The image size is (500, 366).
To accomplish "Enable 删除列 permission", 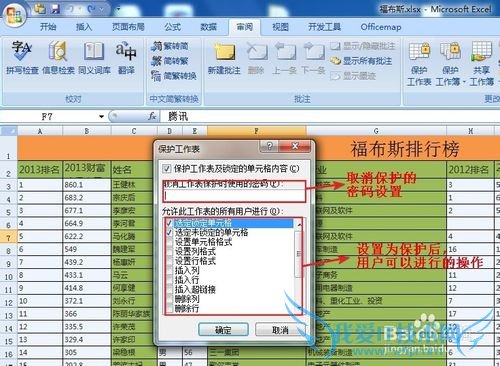I will (169, 299).
